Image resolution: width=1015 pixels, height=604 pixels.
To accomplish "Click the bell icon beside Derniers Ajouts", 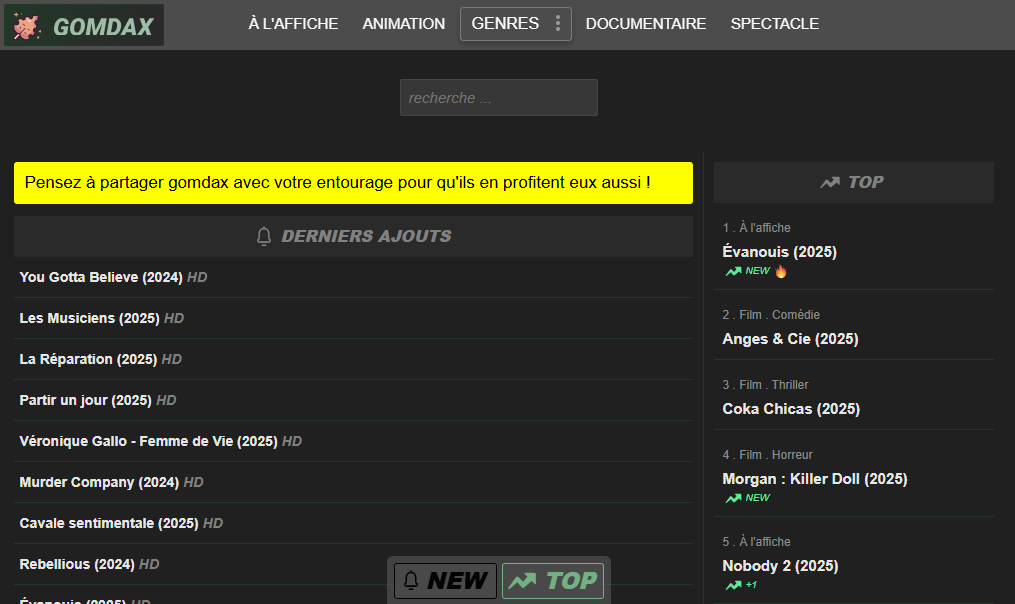I will 264,236.
